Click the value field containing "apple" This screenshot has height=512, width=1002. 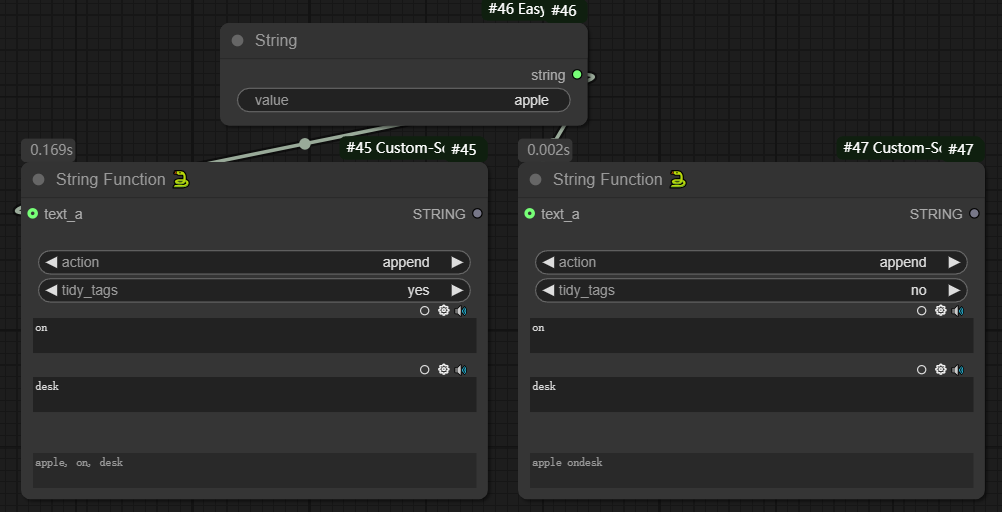click(403, 100)
